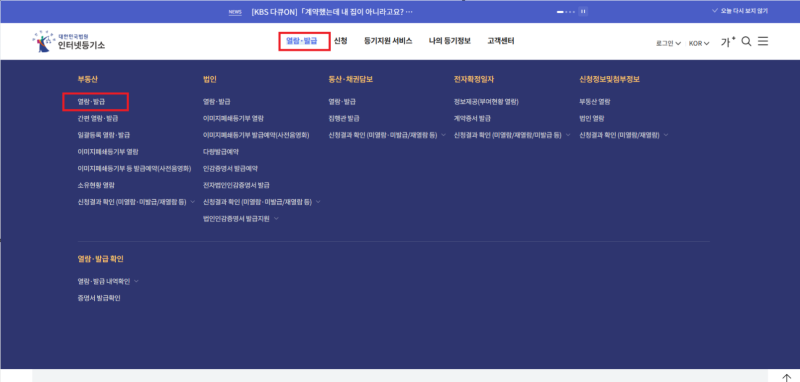Open the 로그인 dropdown

pos(668,43)
